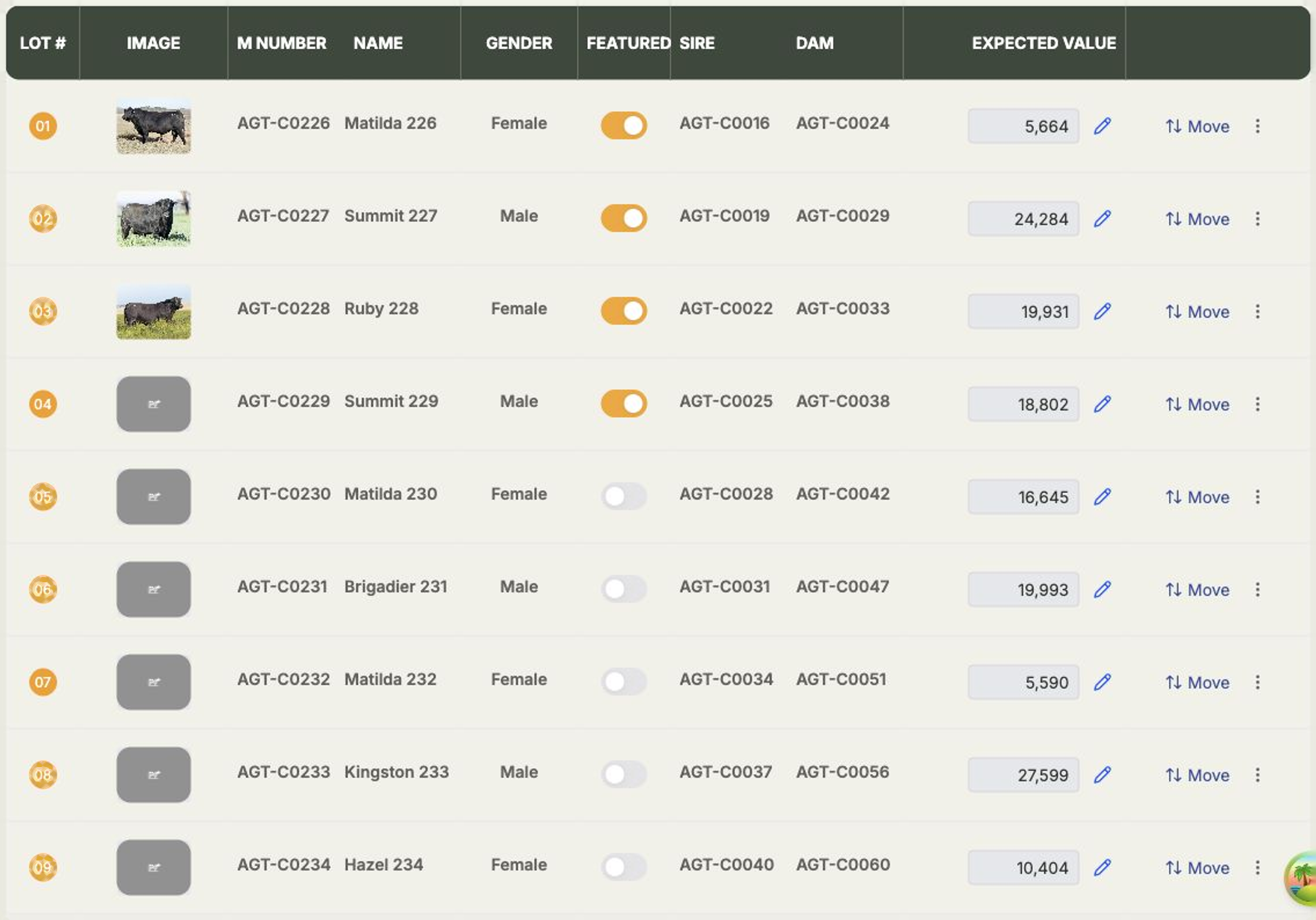Viewport: 1316px width, 920px height.
Task: Open more options menu for Matilda 232
Action: (1257, 682)
